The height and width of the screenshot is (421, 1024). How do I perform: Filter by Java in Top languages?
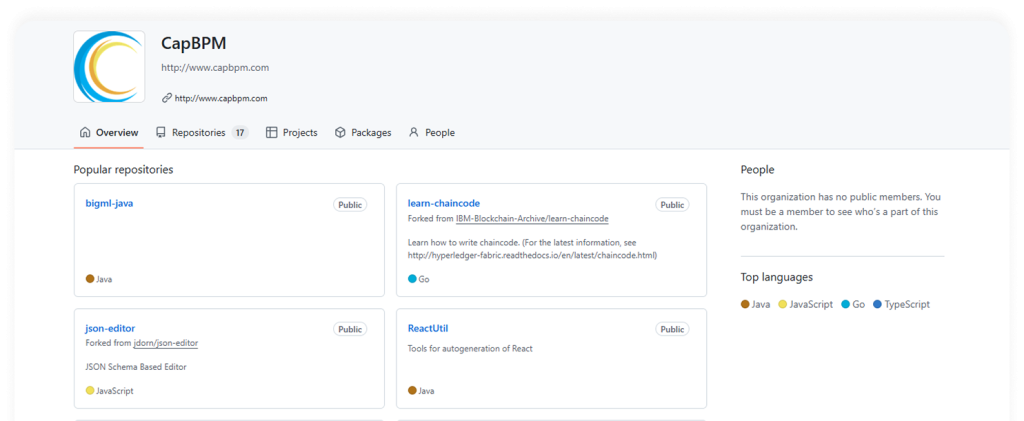tap(756, 304)
